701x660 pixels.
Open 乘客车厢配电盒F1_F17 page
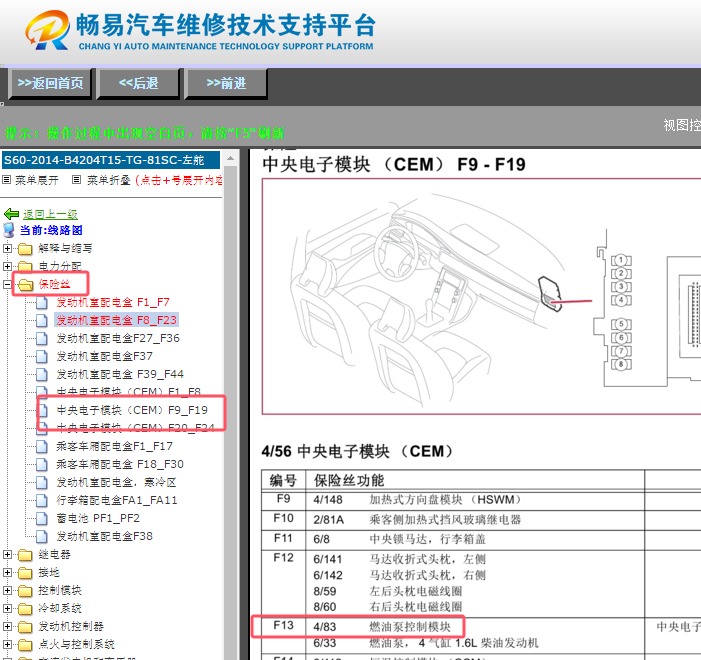[114, 446]
